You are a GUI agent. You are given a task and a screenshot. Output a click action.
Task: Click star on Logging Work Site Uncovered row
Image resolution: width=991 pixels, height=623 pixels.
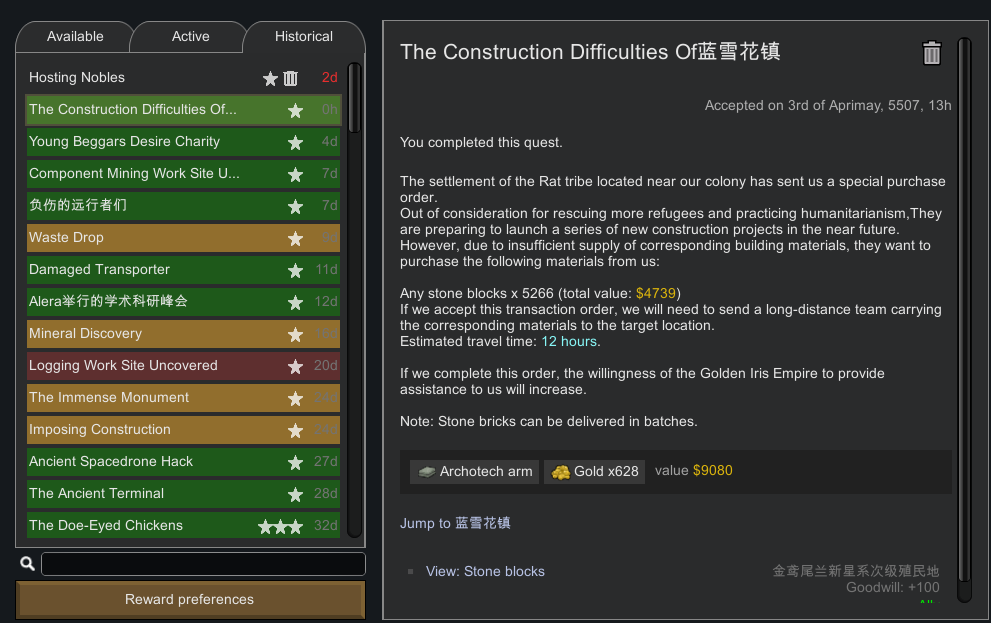pos(295,366)
